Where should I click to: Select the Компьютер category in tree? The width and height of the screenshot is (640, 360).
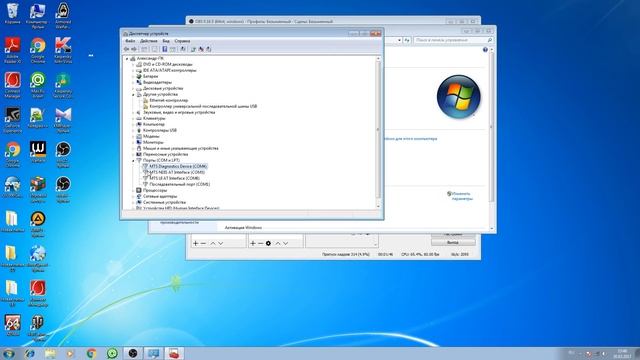click(x=154, y=124)
